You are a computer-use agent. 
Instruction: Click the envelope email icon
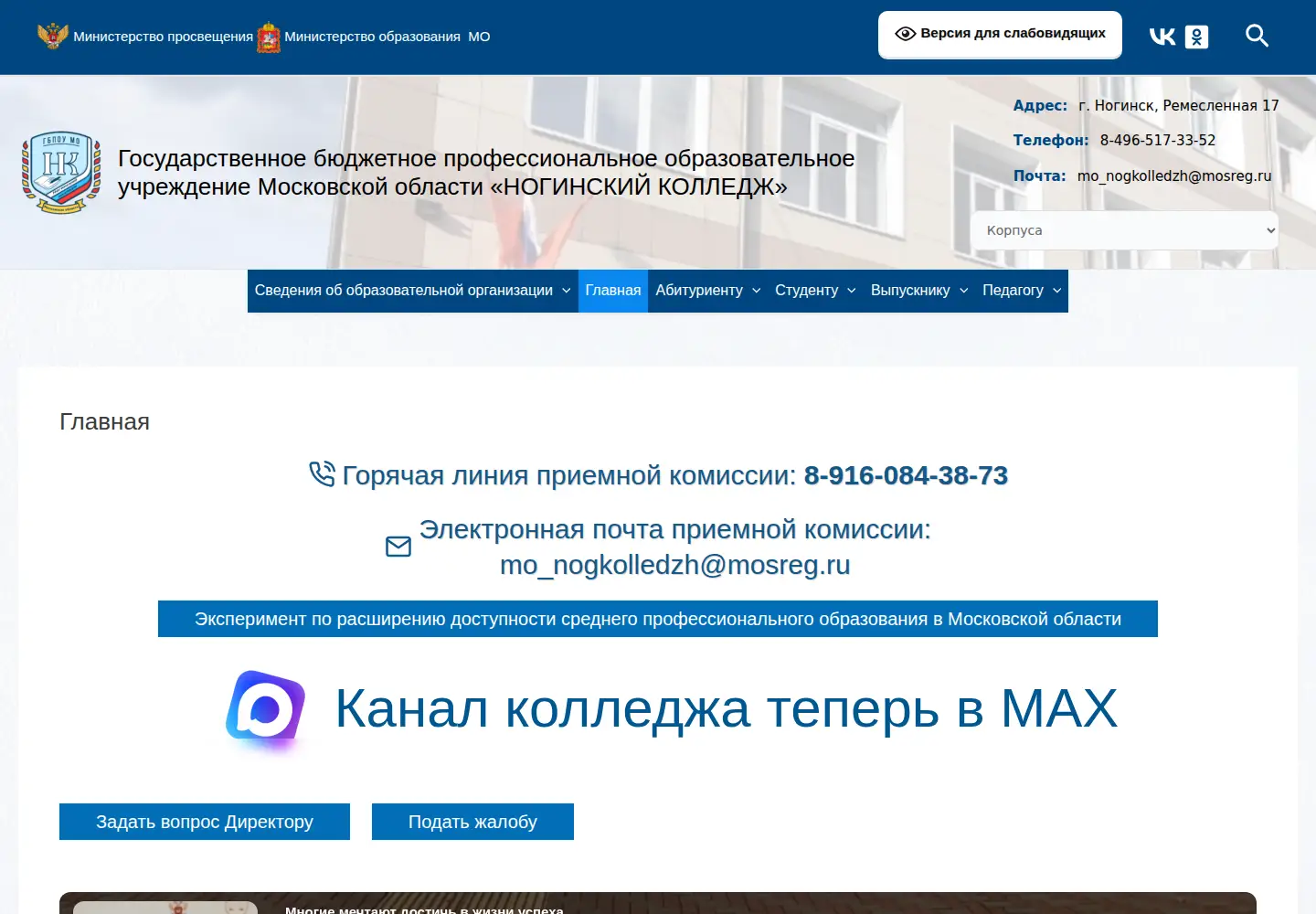pyautogui.click(x=398, y=547)
